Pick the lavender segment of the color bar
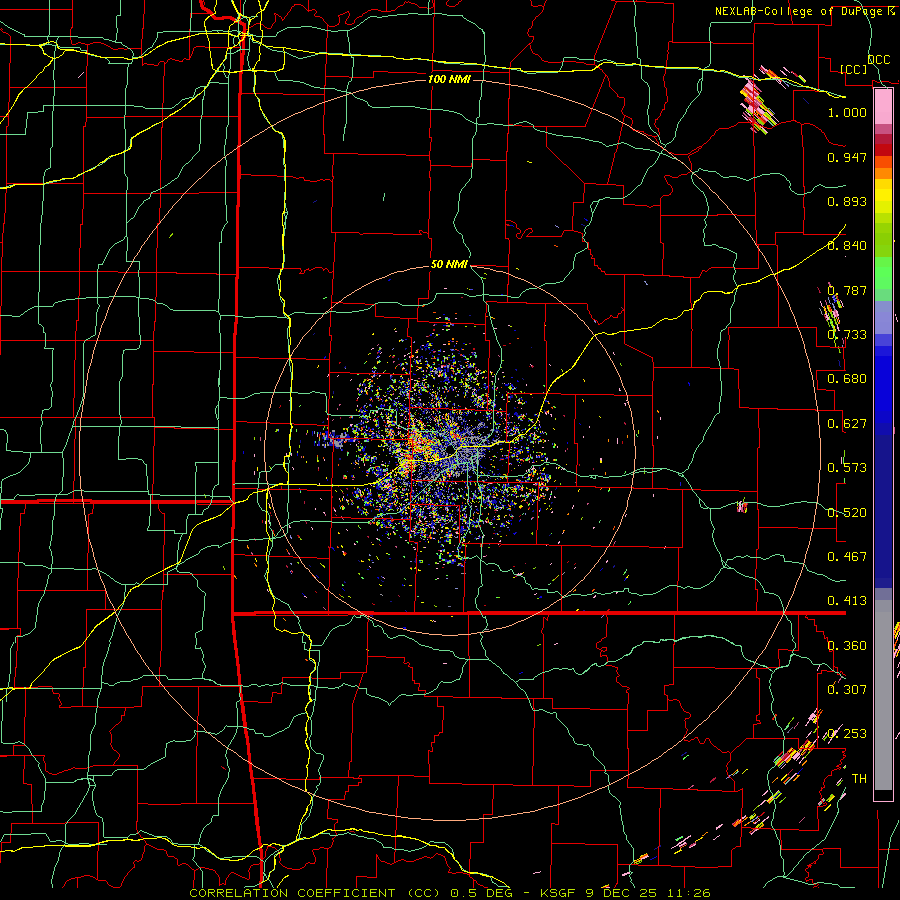The image size is (900, 900). point(883,318)
